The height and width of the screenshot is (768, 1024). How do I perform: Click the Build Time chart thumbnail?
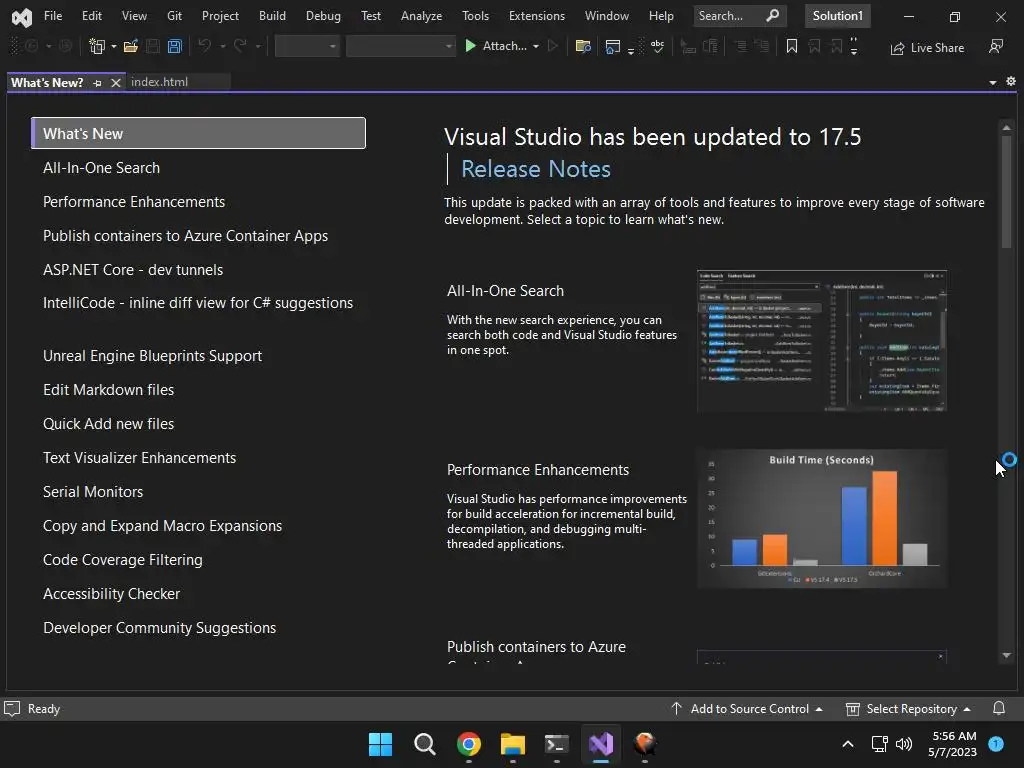pyautogui.click(x=822, y=519)
